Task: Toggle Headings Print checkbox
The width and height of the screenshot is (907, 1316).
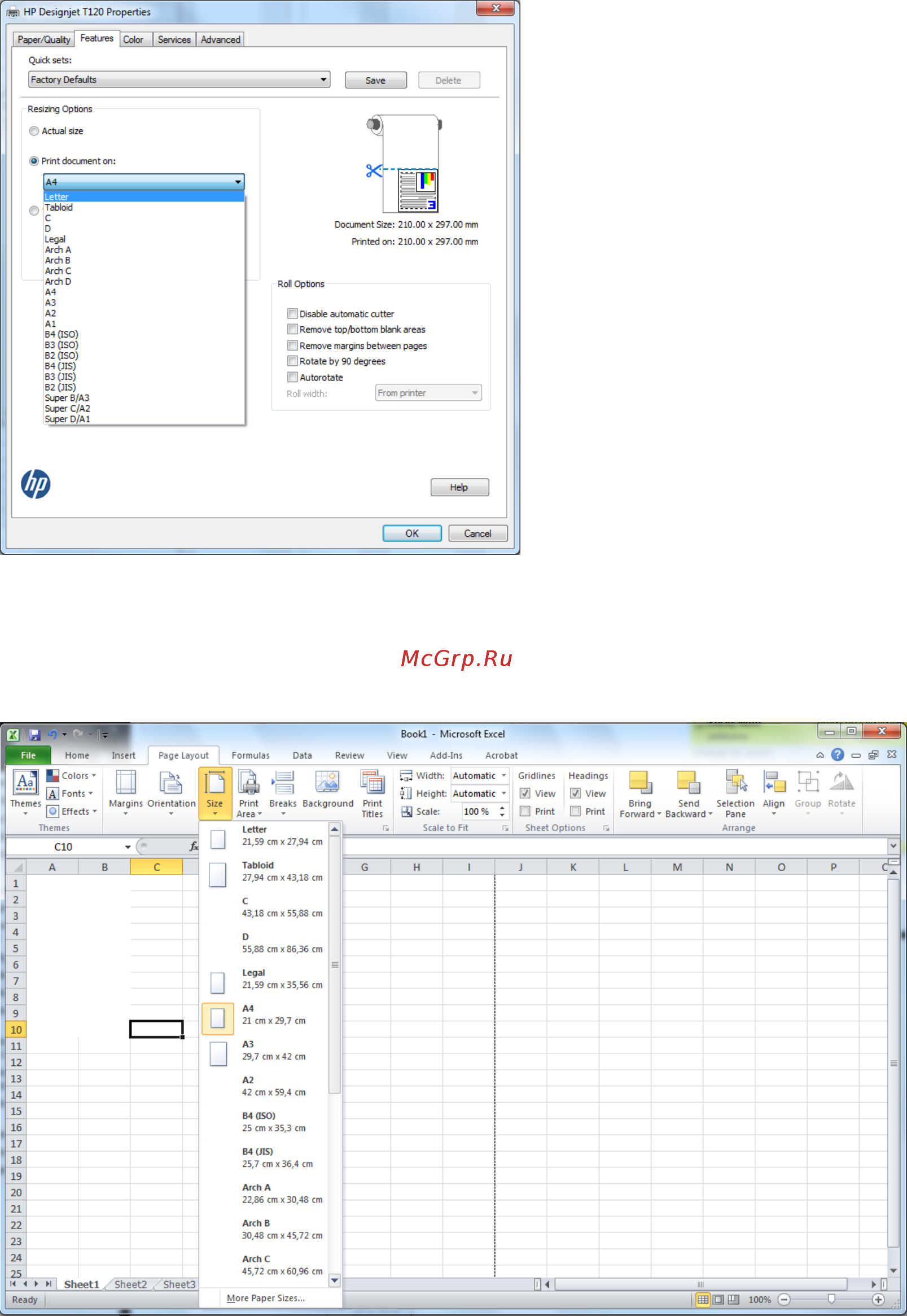Action: 576,811
